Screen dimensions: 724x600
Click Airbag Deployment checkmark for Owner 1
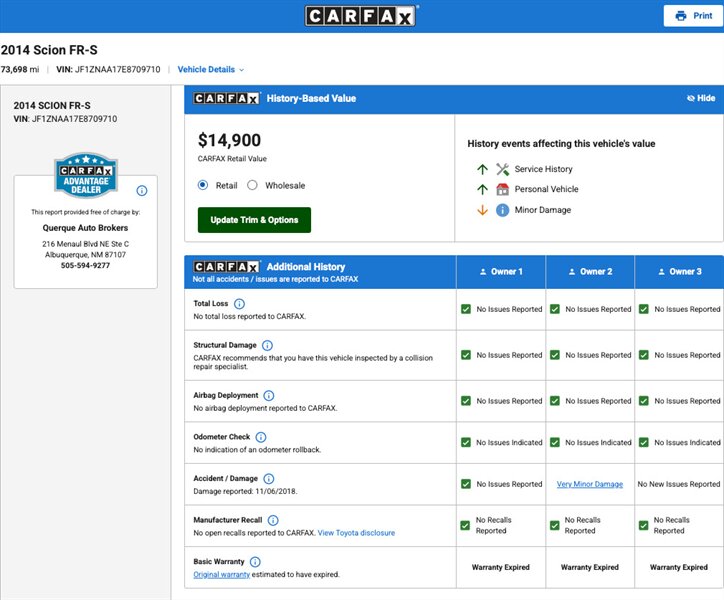click(466, 401)
